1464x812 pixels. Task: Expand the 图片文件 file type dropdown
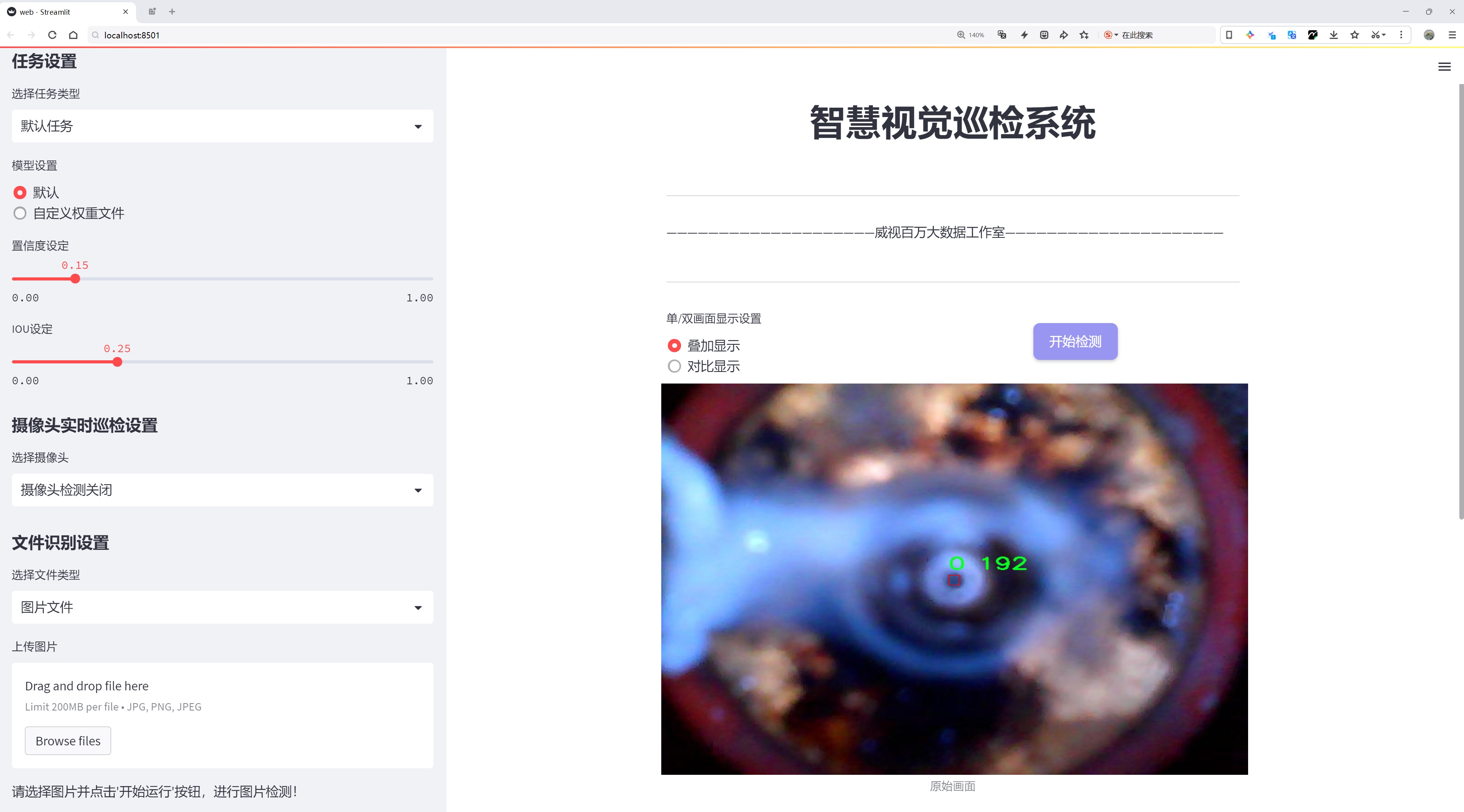tap(222, 607)
